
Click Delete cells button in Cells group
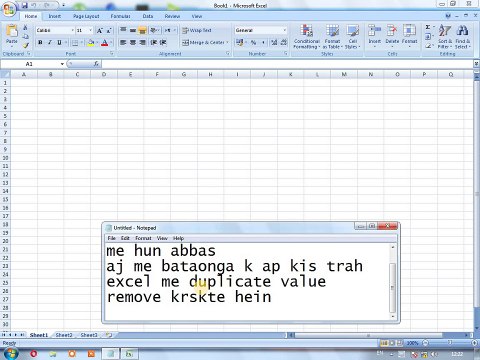(x=392, y=35)
